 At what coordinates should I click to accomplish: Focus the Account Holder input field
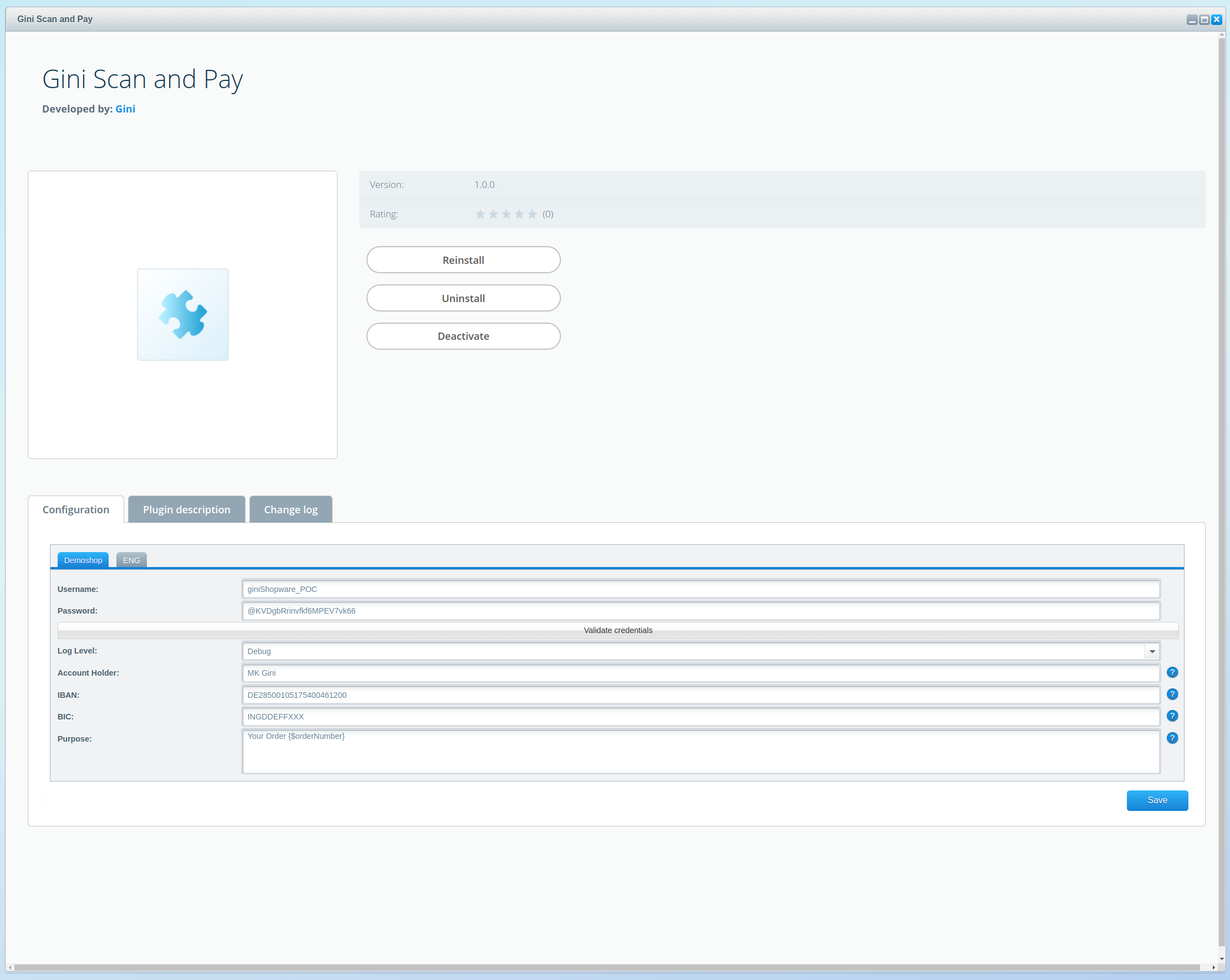pos(701,673)
